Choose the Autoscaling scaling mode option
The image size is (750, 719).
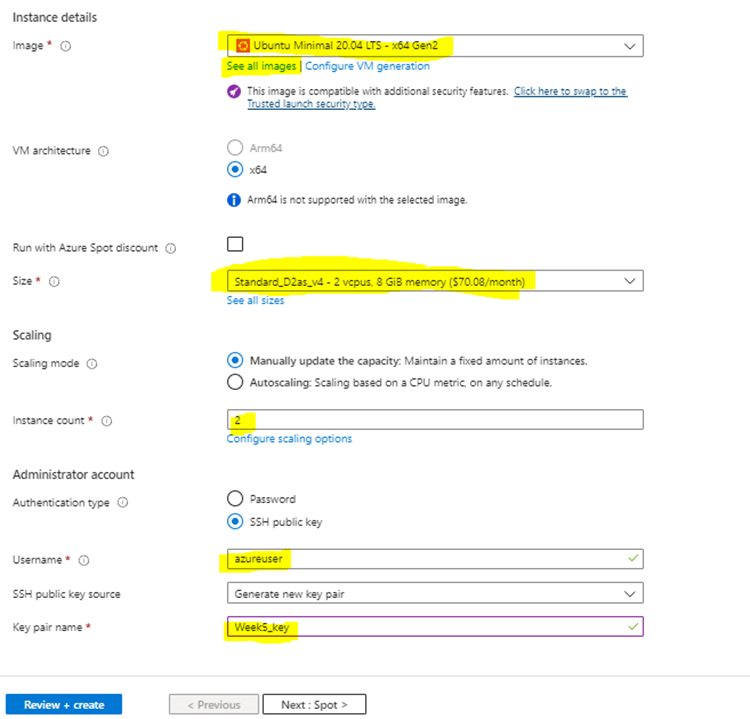point(235,382)
